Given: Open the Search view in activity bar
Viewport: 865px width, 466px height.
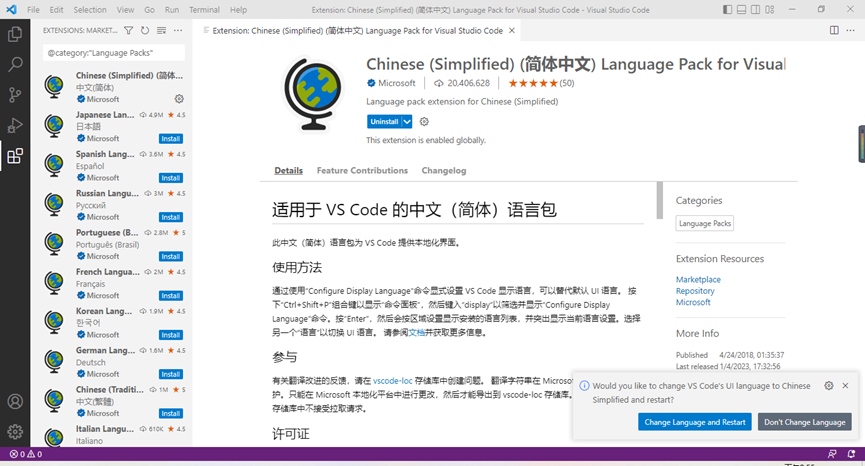Looking at the screenshot, I should click(x=15, y=65).
